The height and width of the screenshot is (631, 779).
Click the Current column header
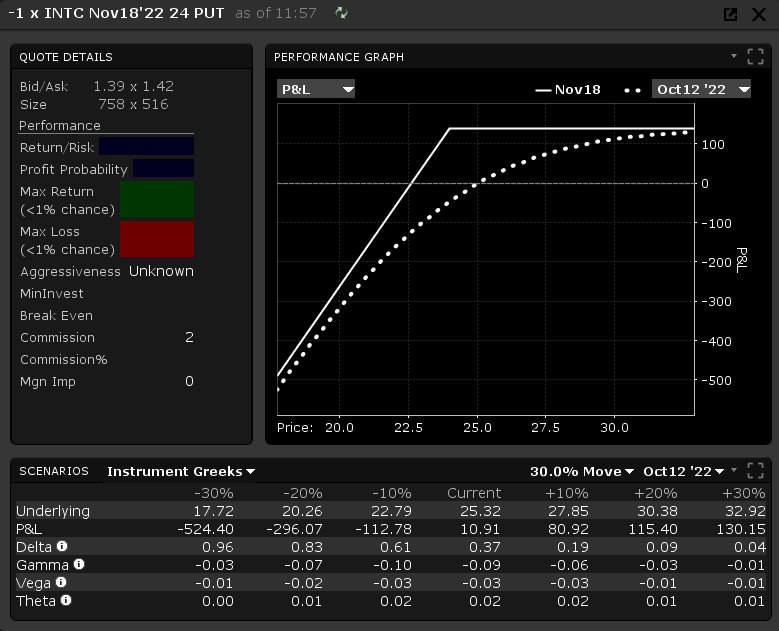click(x=474, y=493)
